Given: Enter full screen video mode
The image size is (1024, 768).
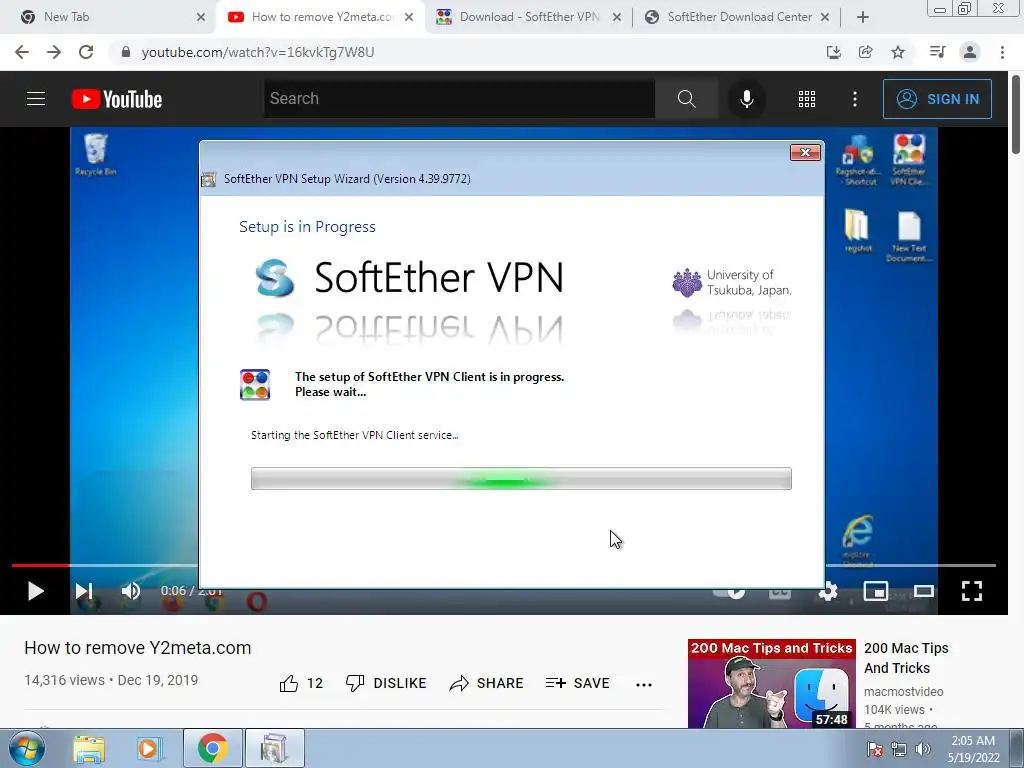Looking at the screenshot, I should tap(972, 591).
